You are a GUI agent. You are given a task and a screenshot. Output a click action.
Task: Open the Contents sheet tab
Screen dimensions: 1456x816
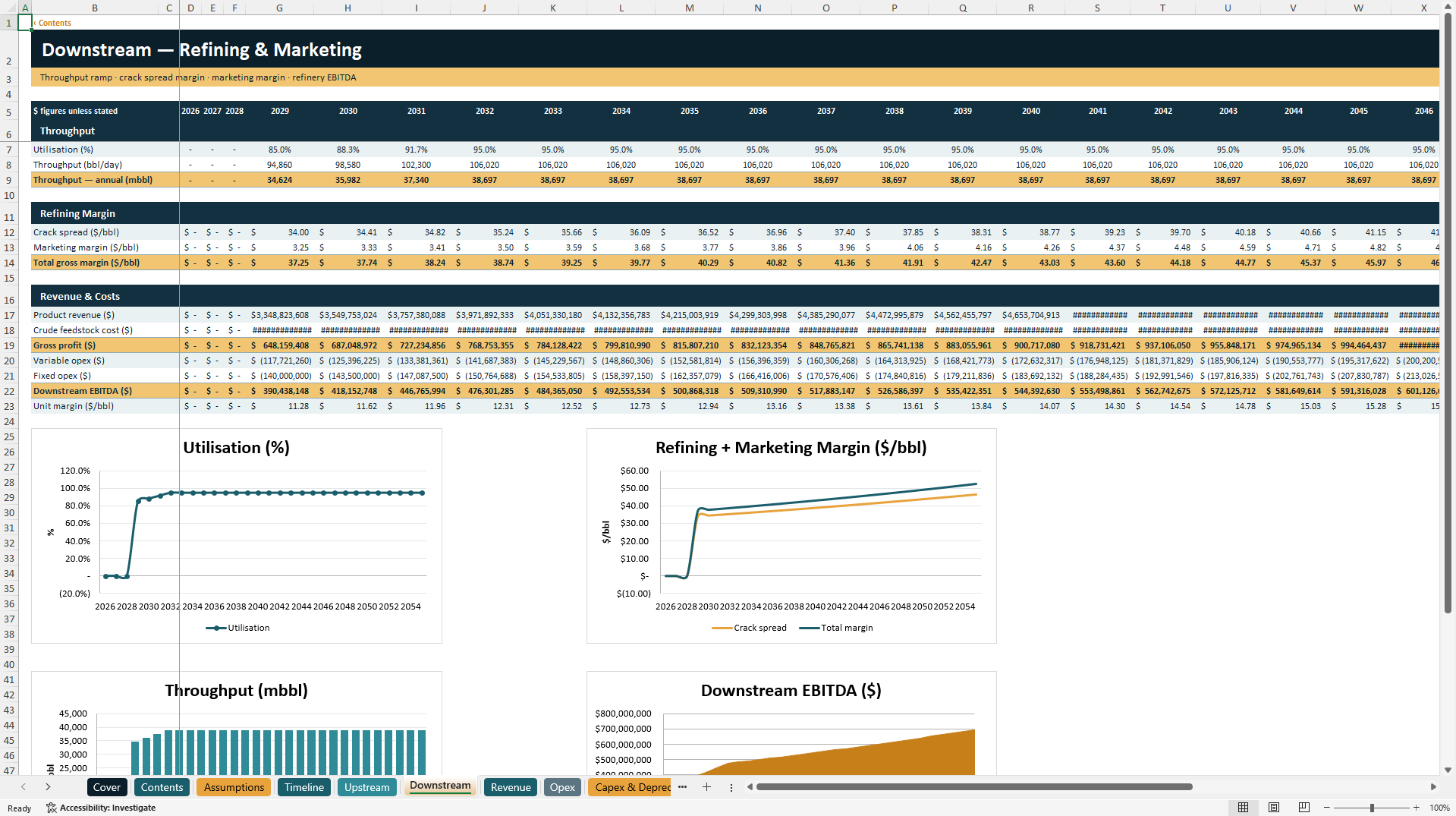162,787
